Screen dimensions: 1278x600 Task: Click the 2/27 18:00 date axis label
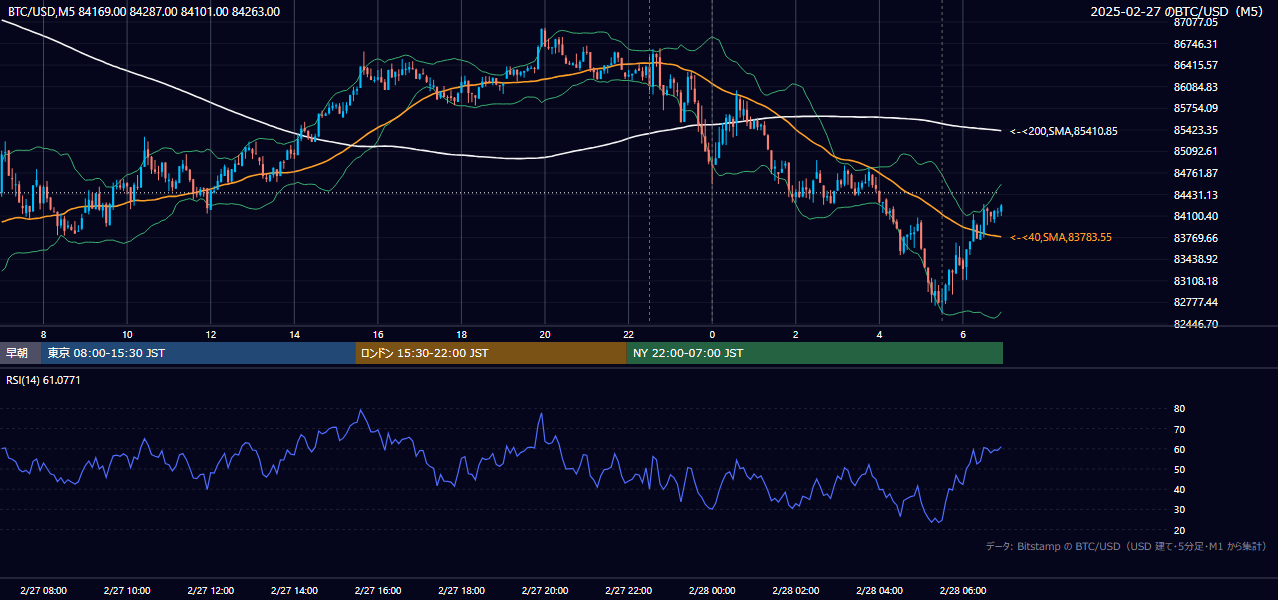pyautogui.click(x=461, y=590)
